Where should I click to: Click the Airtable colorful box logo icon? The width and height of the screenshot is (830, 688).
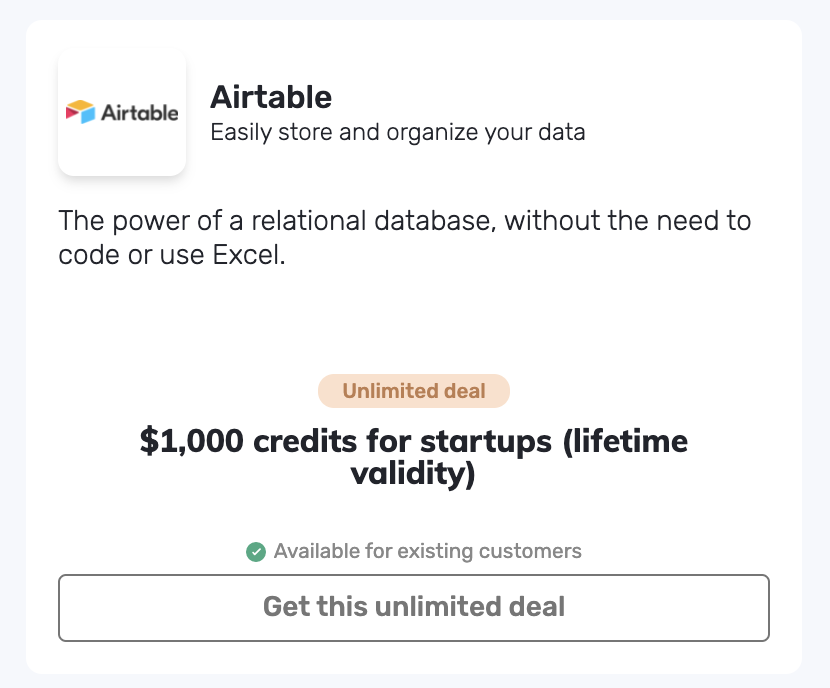(80, 111)
